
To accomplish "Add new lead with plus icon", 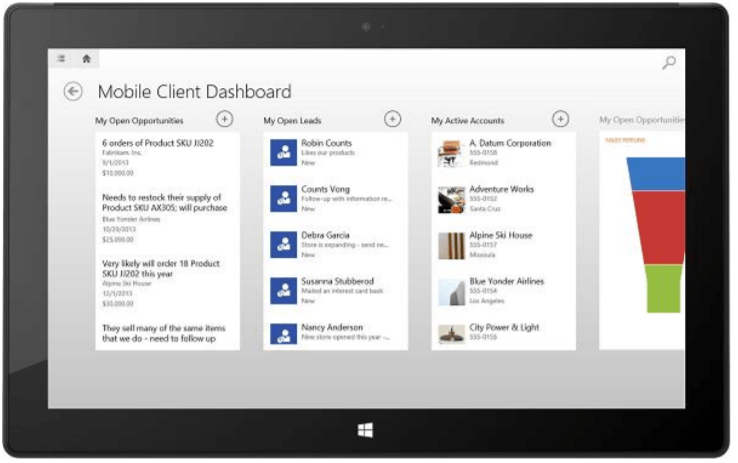I will [393, 119].
